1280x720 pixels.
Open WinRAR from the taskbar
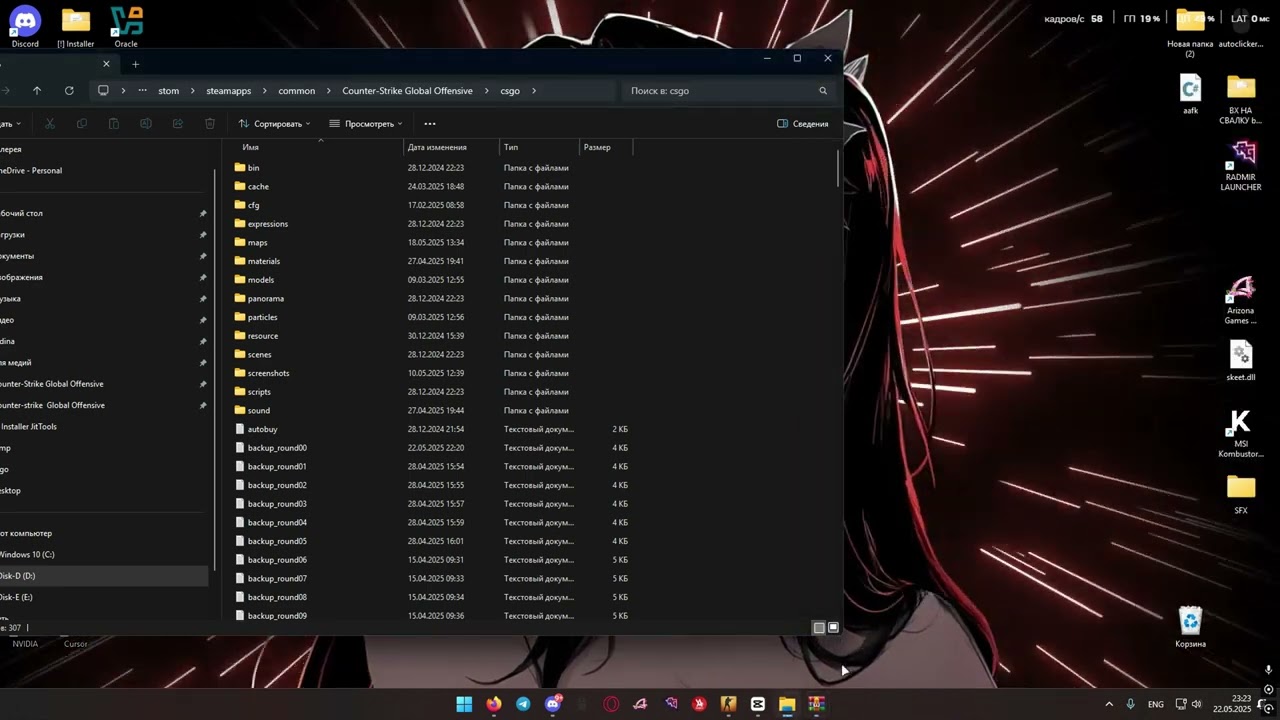[817, 704]
